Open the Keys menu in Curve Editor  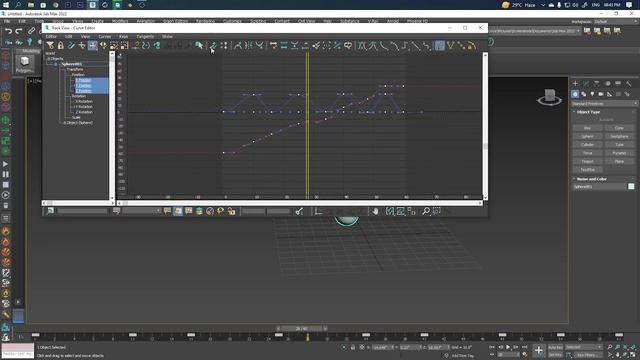click(x=123, y=36)
